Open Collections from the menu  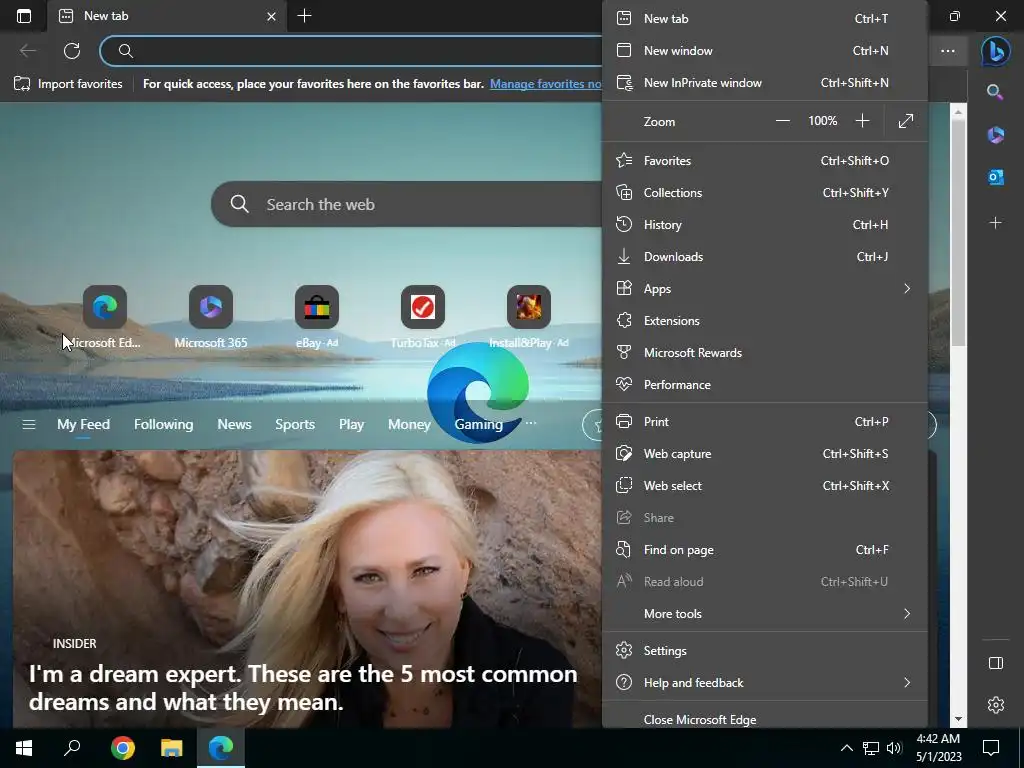[x=765, y=193]
